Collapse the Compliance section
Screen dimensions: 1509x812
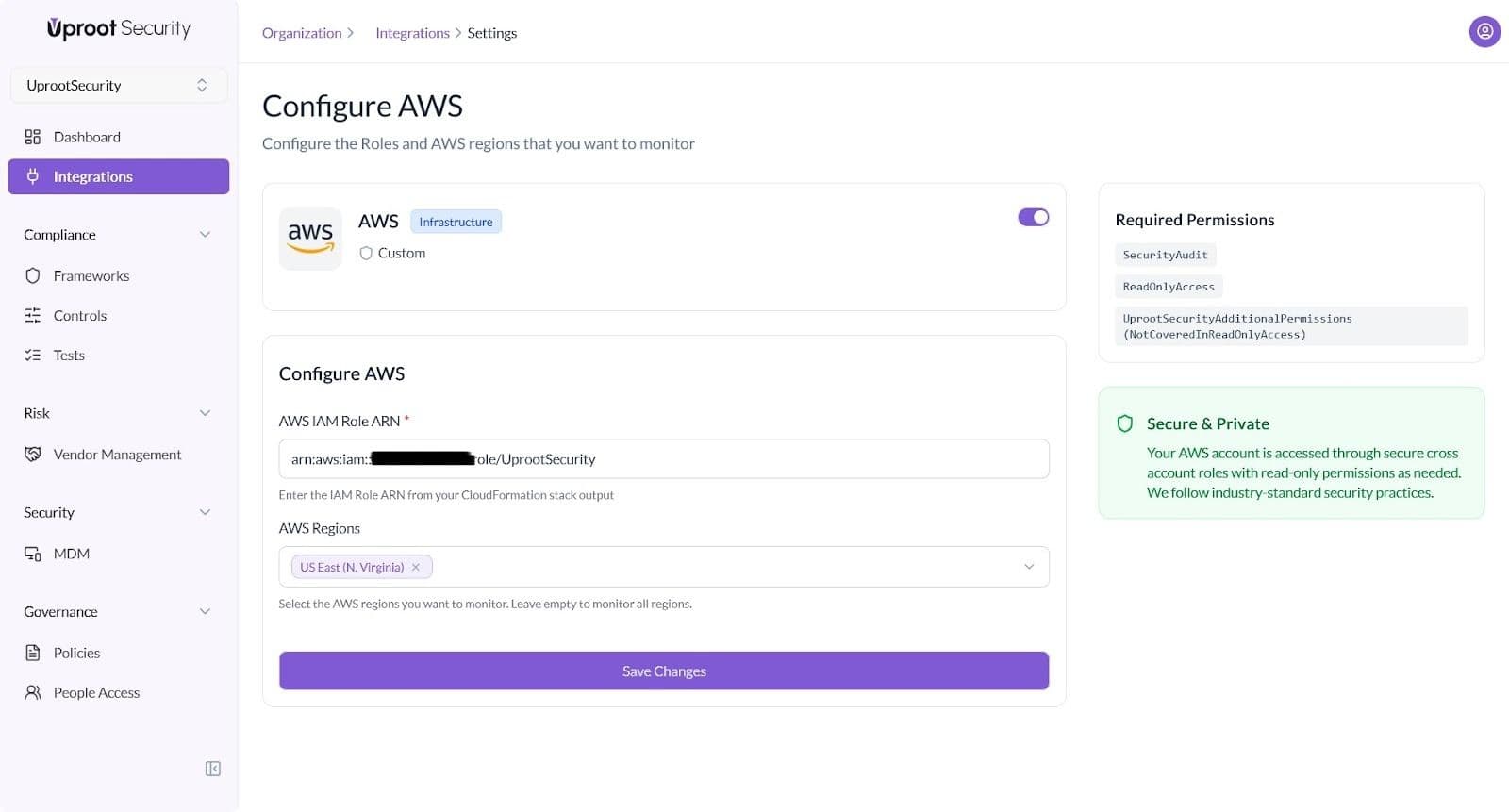pos(205,235)
